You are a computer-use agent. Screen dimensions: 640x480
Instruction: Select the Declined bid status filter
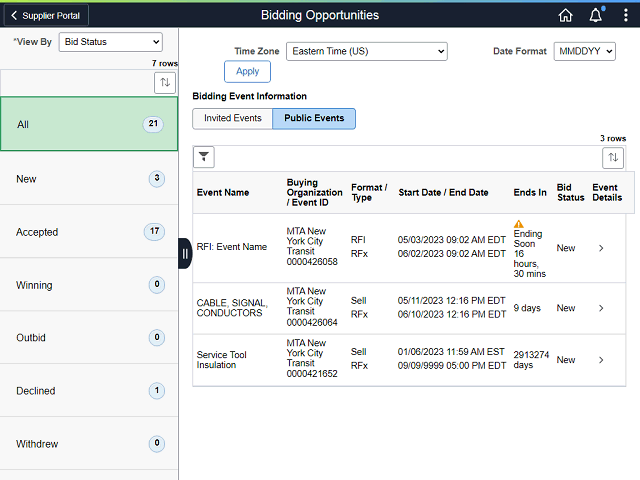click(89, 391)
